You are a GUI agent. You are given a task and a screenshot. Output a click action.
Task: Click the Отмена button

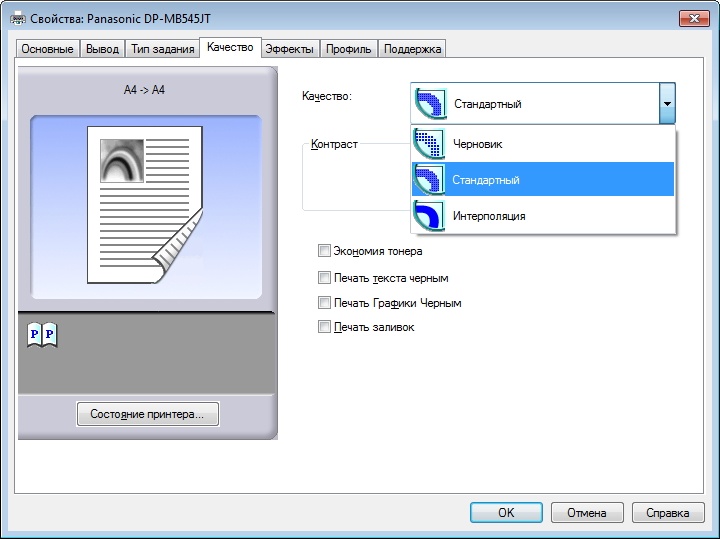click(587, 512)
